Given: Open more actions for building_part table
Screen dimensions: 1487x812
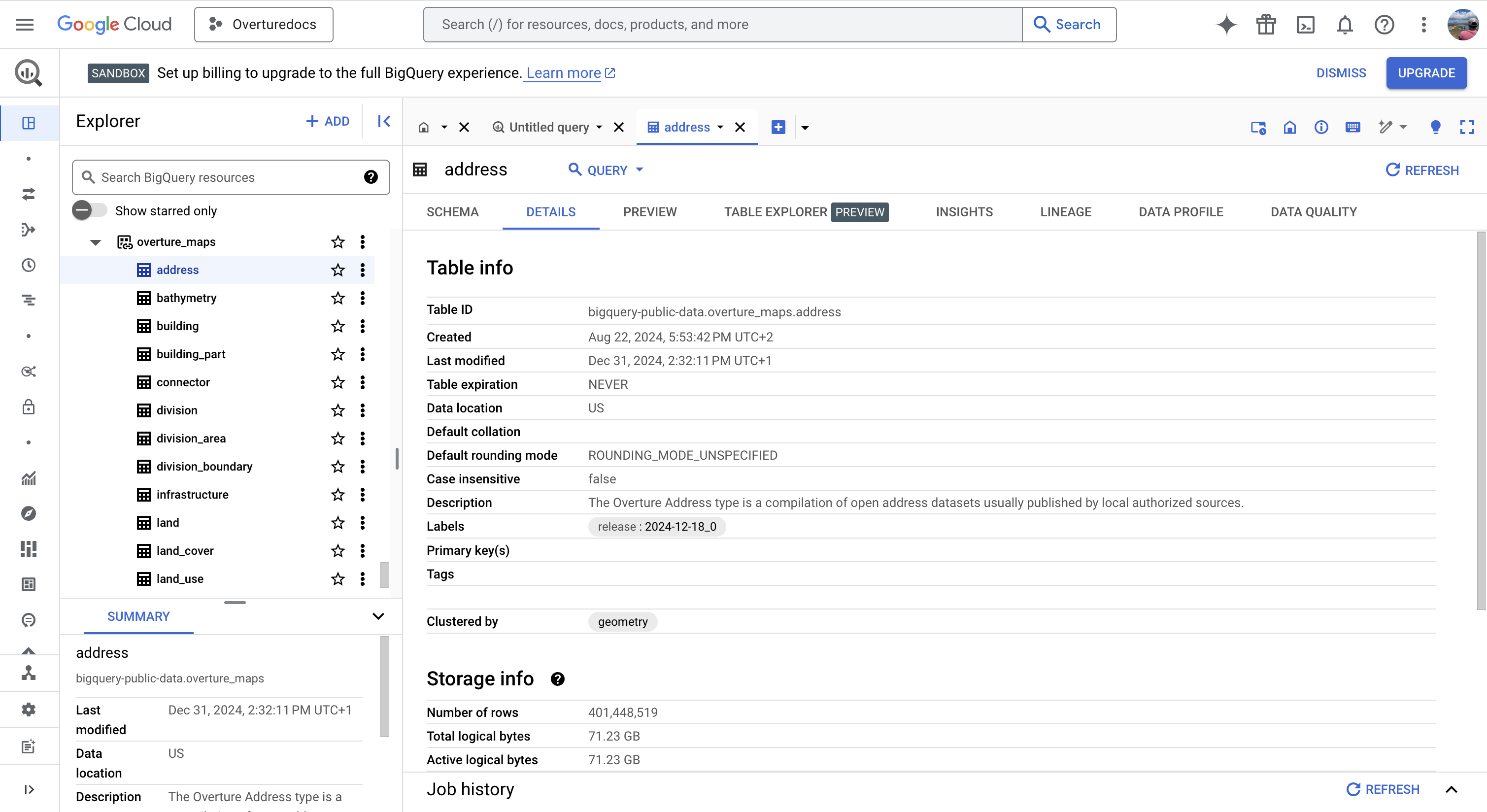Looking at the screenshot, I should pos(363,354).
